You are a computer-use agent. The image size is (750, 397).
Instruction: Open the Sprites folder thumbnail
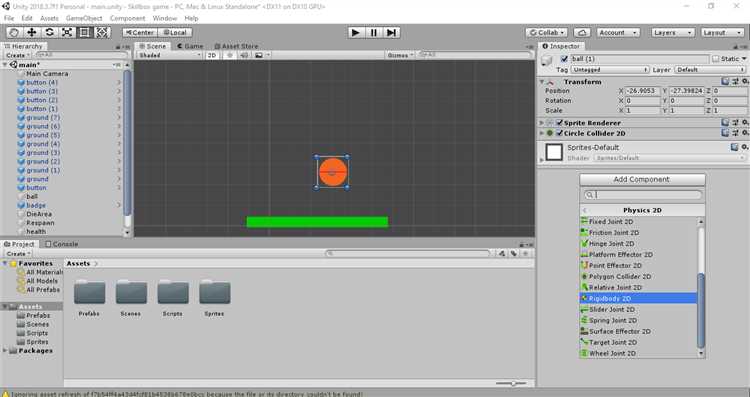[x=214, y=292]
